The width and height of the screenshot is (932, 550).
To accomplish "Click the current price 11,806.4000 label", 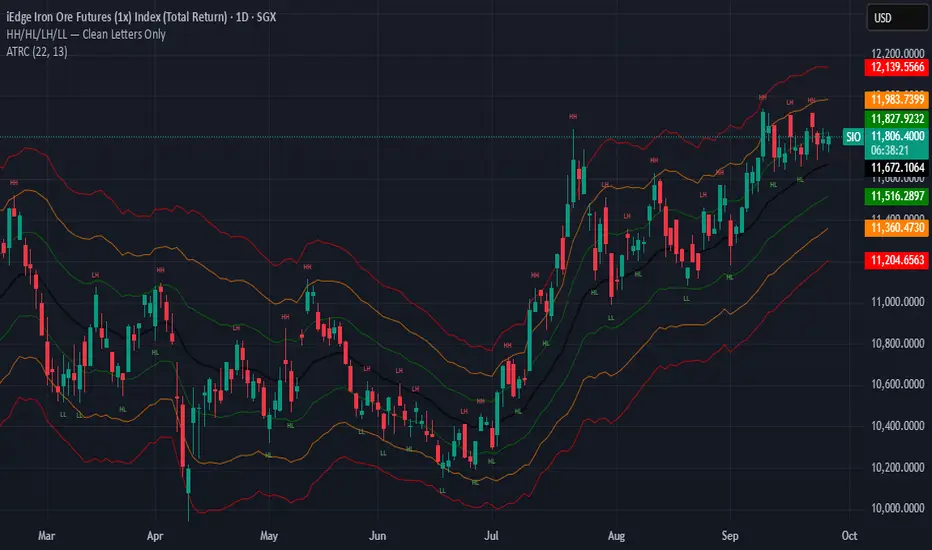I will pos(896,136).
